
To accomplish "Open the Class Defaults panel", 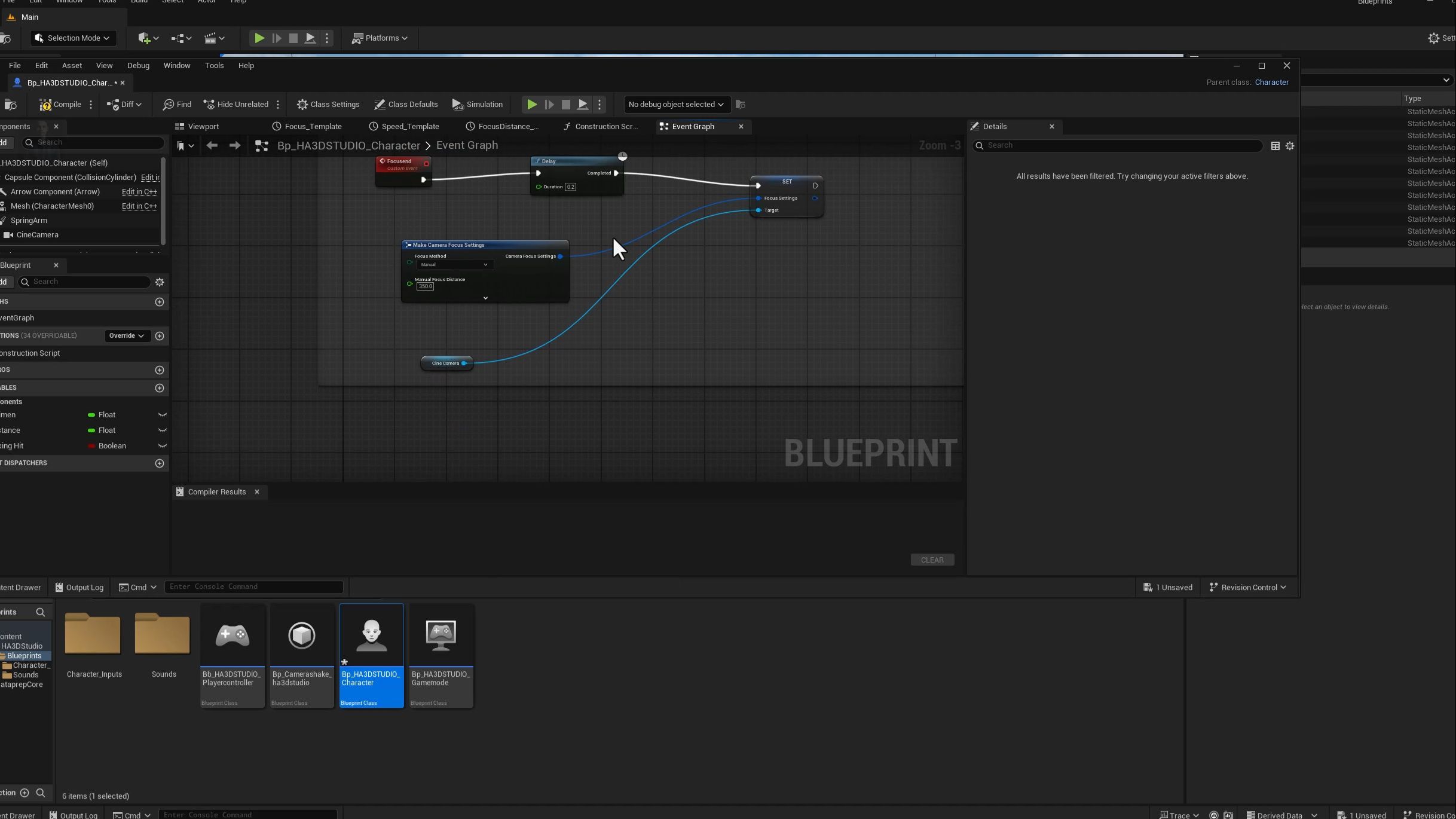I will pyautogui.click(x=406, y=105).
